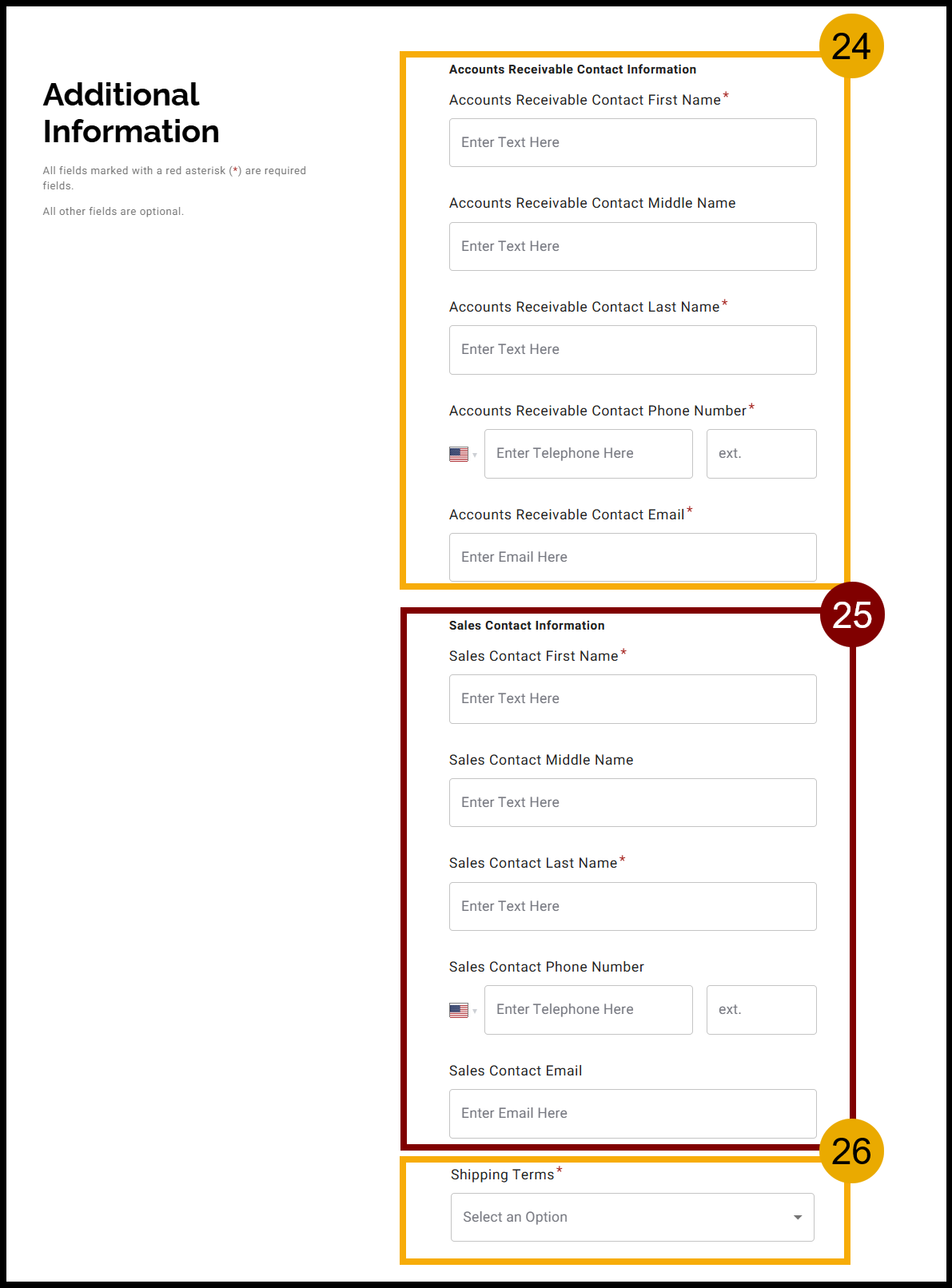Click the yellow badge numbered 26
Screen dimensions: 952x1288
(x=851, y=1151)
